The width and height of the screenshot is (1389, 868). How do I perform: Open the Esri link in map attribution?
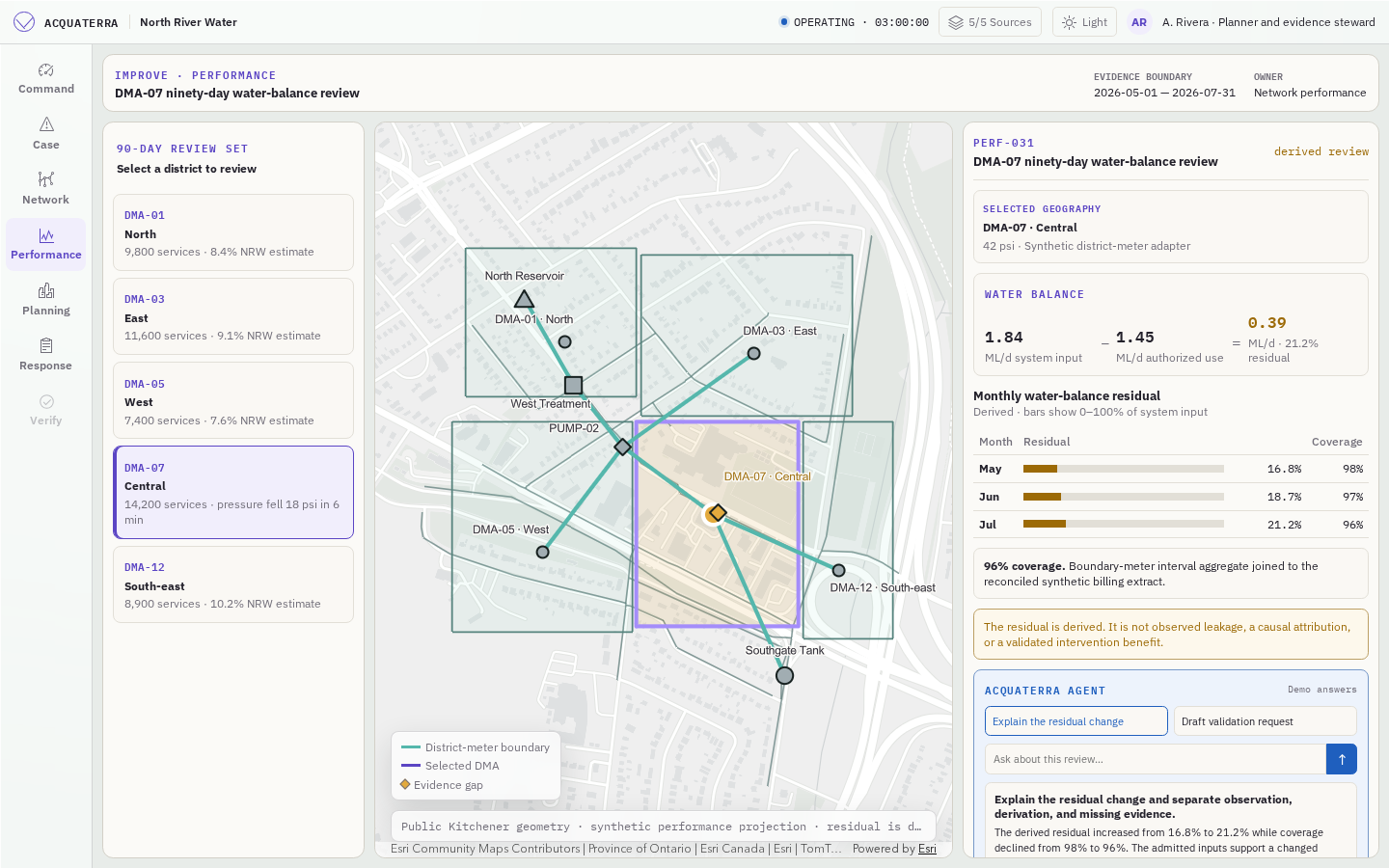(927, 849)
